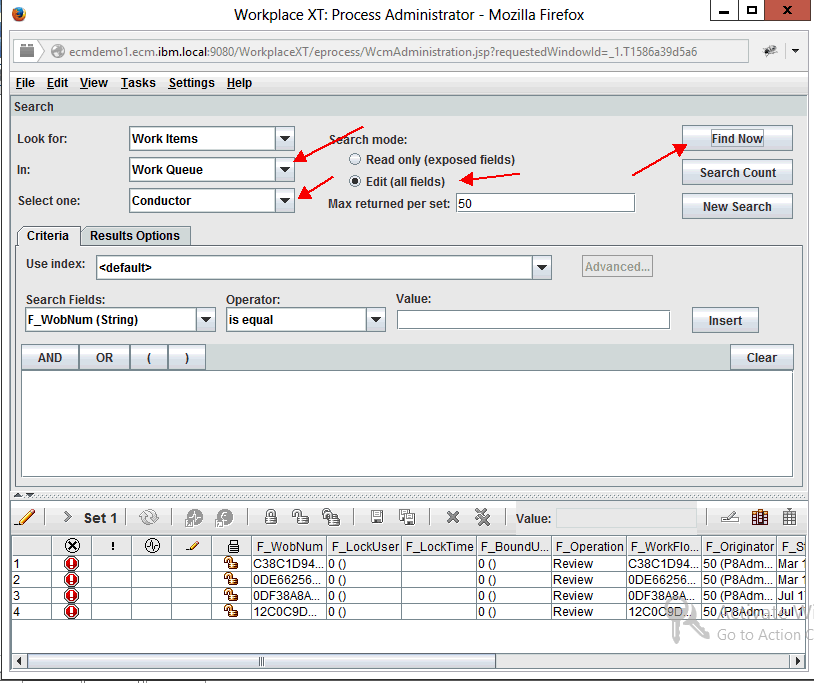This screenshot has height=683, width=814.
Task: Click the orange columns grid icon
Action: (x=759, y=517)
